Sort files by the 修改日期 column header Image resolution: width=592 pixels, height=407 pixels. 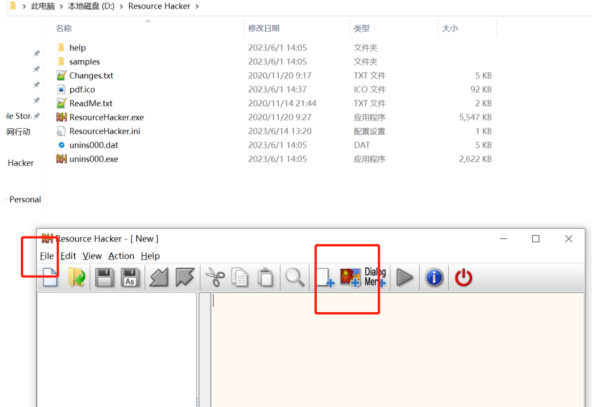point(264,28)
